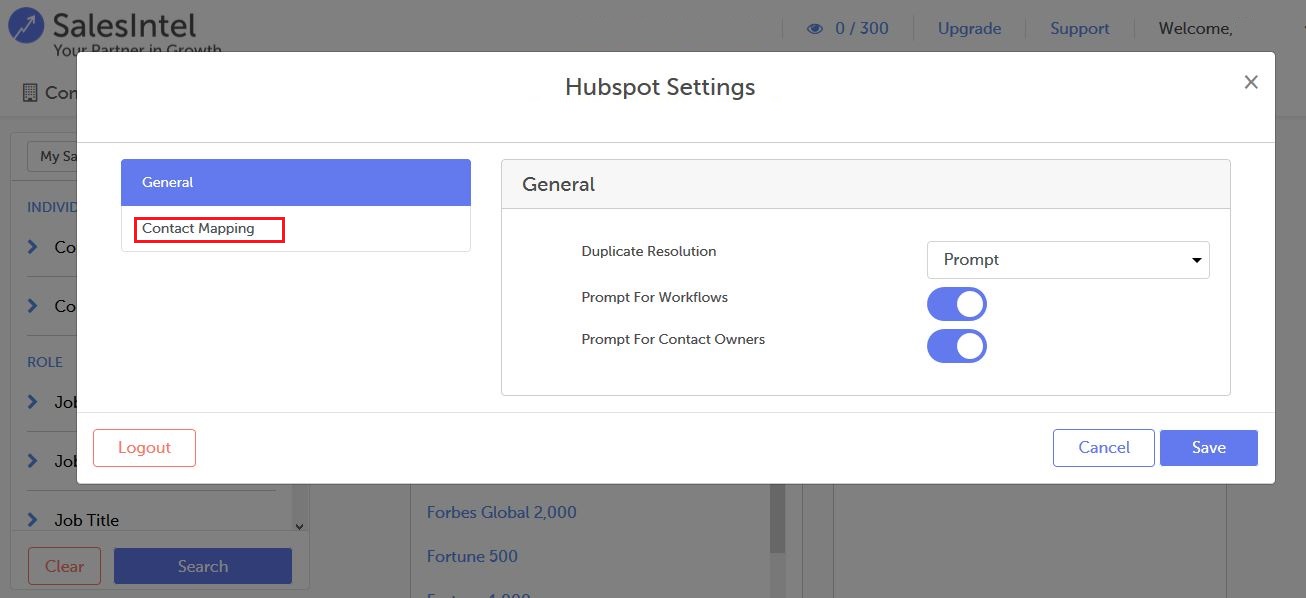
Task: Select the General settings tab
Action: tap(296, 182)
